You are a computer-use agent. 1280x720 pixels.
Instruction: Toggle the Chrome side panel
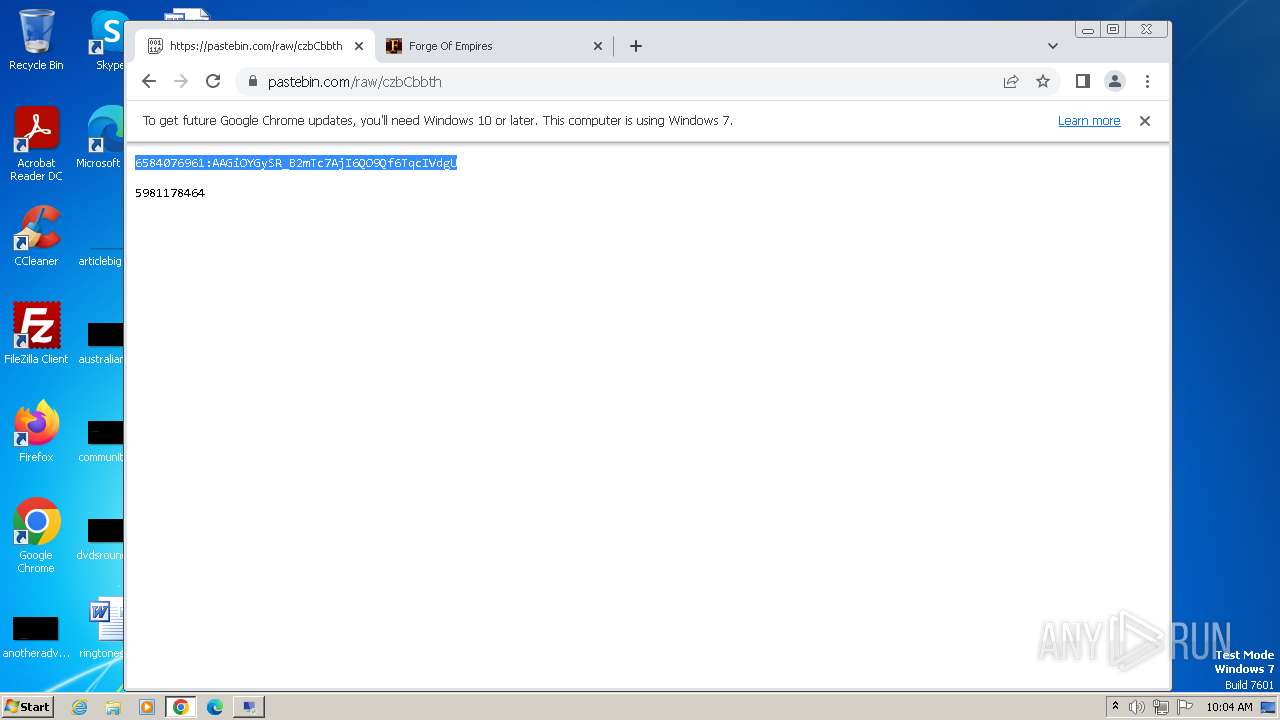click(1082, 82)
